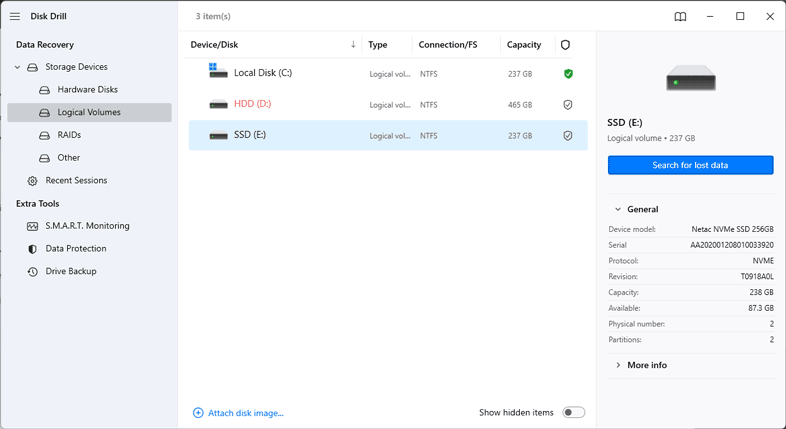Click the T0918A0L revision value
The width and height of the screenshot is (786, 429).
pyautogui.click(x=757, y=277)
